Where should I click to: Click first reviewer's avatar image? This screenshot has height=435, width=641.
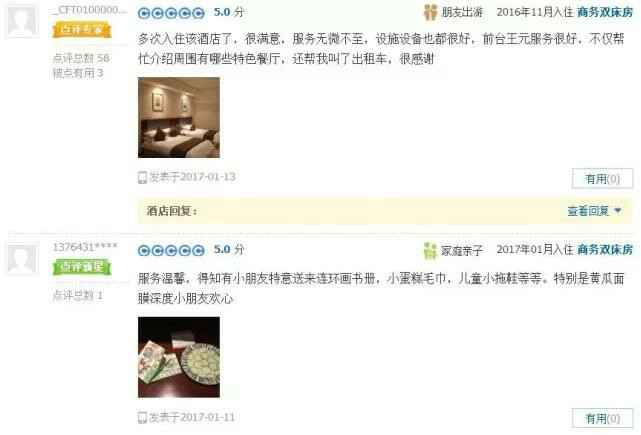point(22,20)
